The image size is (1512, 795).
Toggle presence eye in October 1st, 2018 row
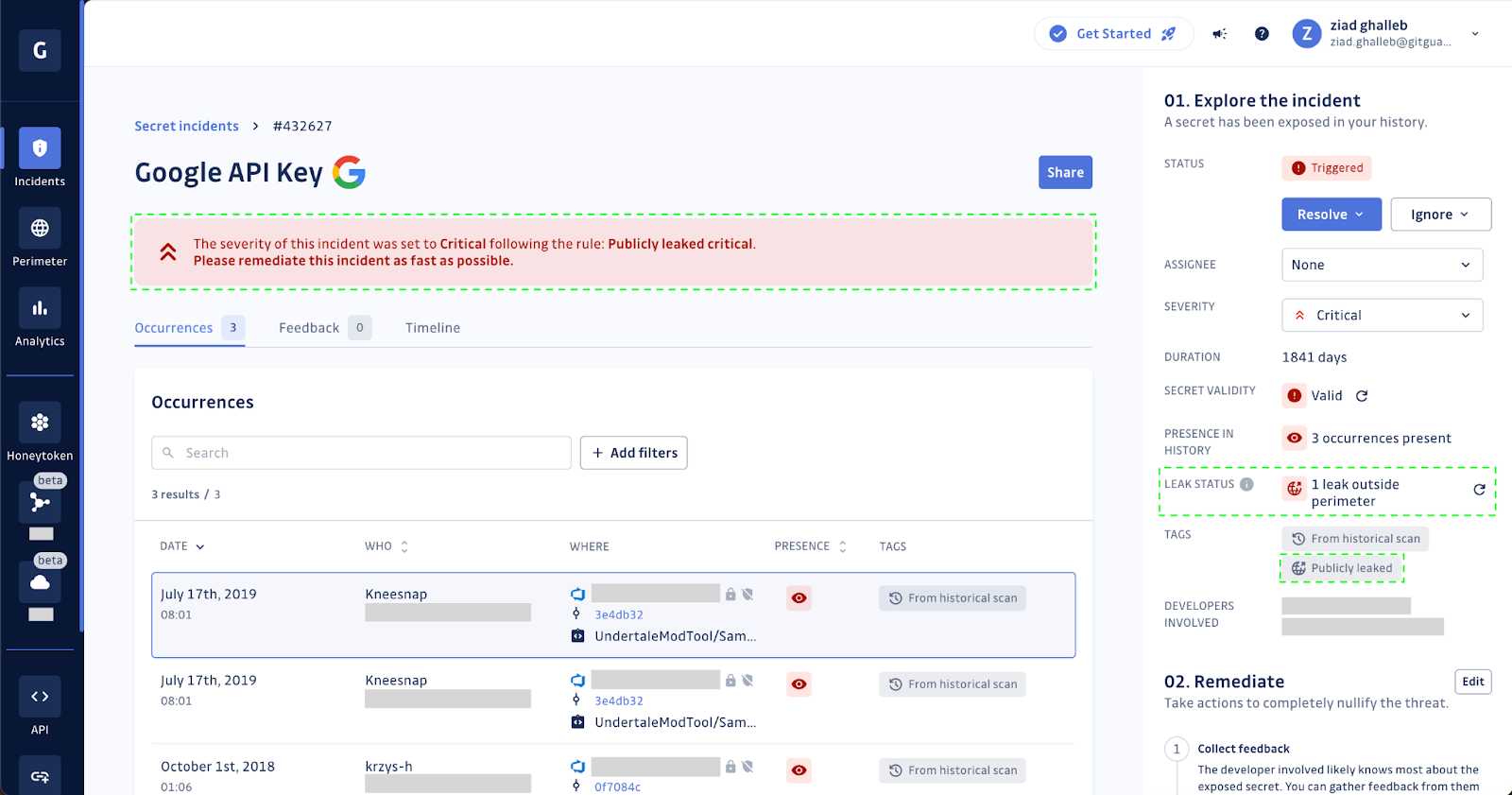click(799, 770)
